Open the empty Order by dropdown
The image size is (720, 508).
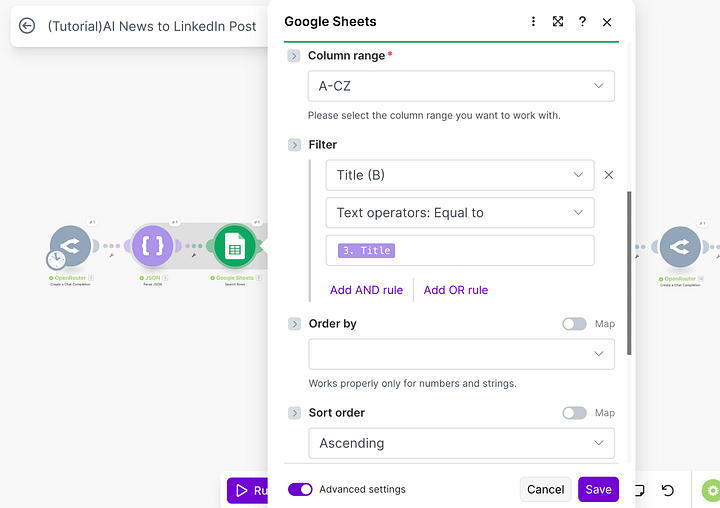coord(461,354)
